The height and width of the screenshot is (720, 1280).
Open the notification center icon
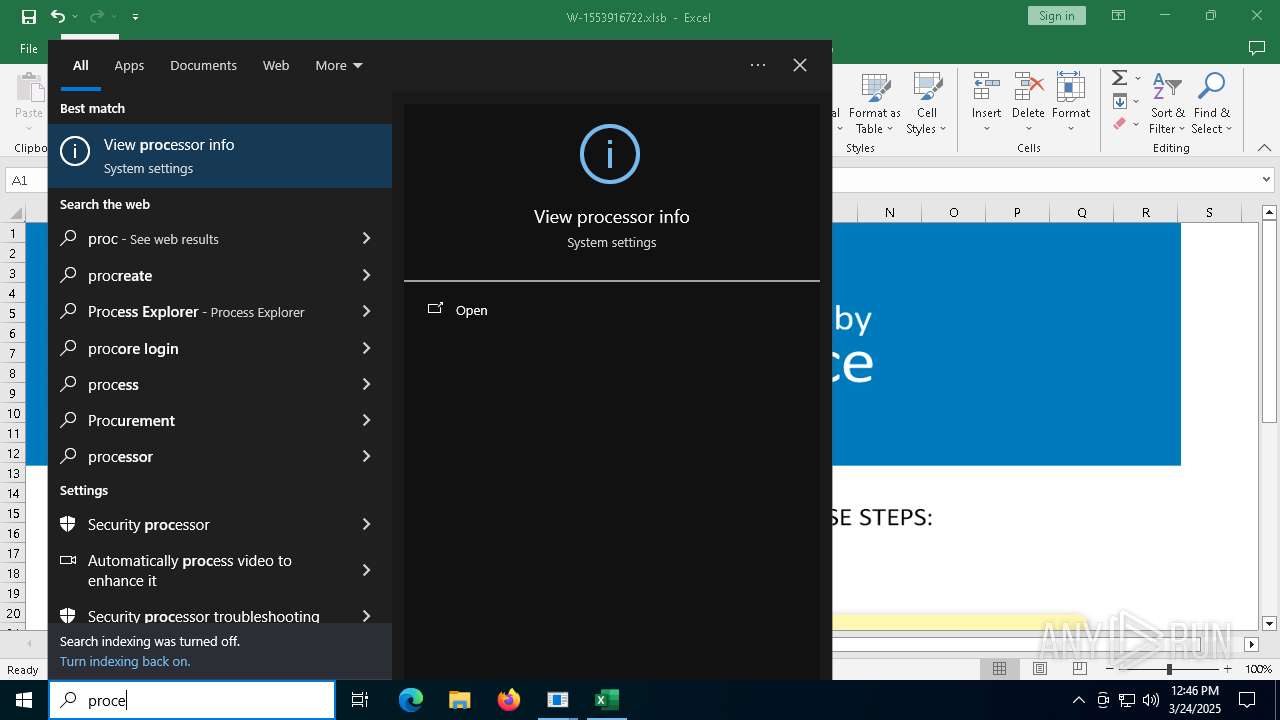point(1247,700)
